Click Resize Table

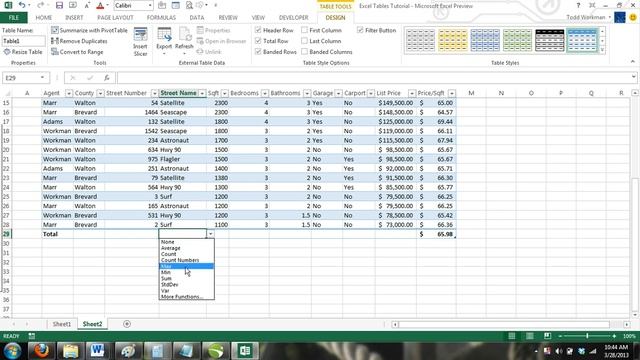tap(23, 52)
